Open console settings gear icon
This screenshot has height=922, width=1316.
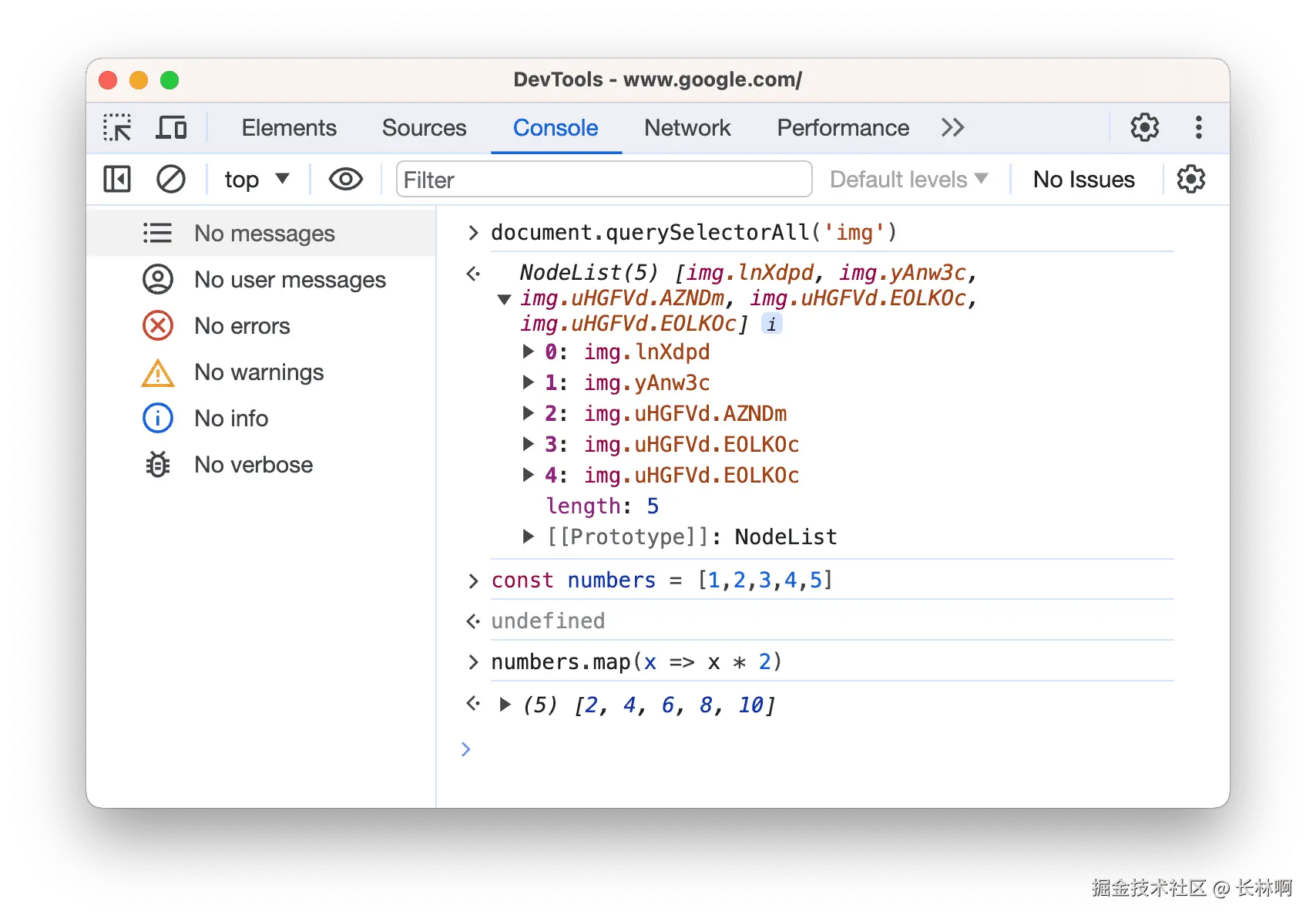coord(1190,180)
